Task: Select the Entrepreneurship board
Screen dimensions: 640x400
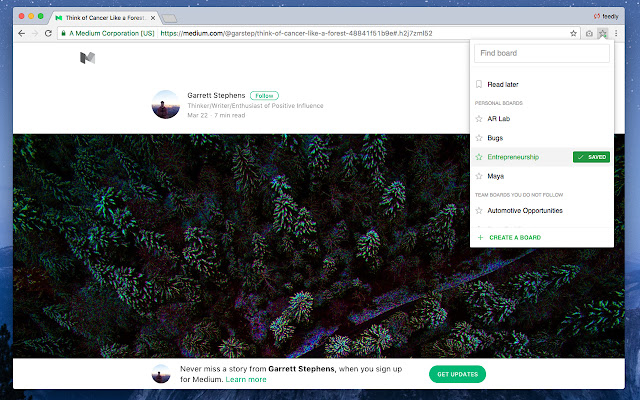Action: (513, 157)
